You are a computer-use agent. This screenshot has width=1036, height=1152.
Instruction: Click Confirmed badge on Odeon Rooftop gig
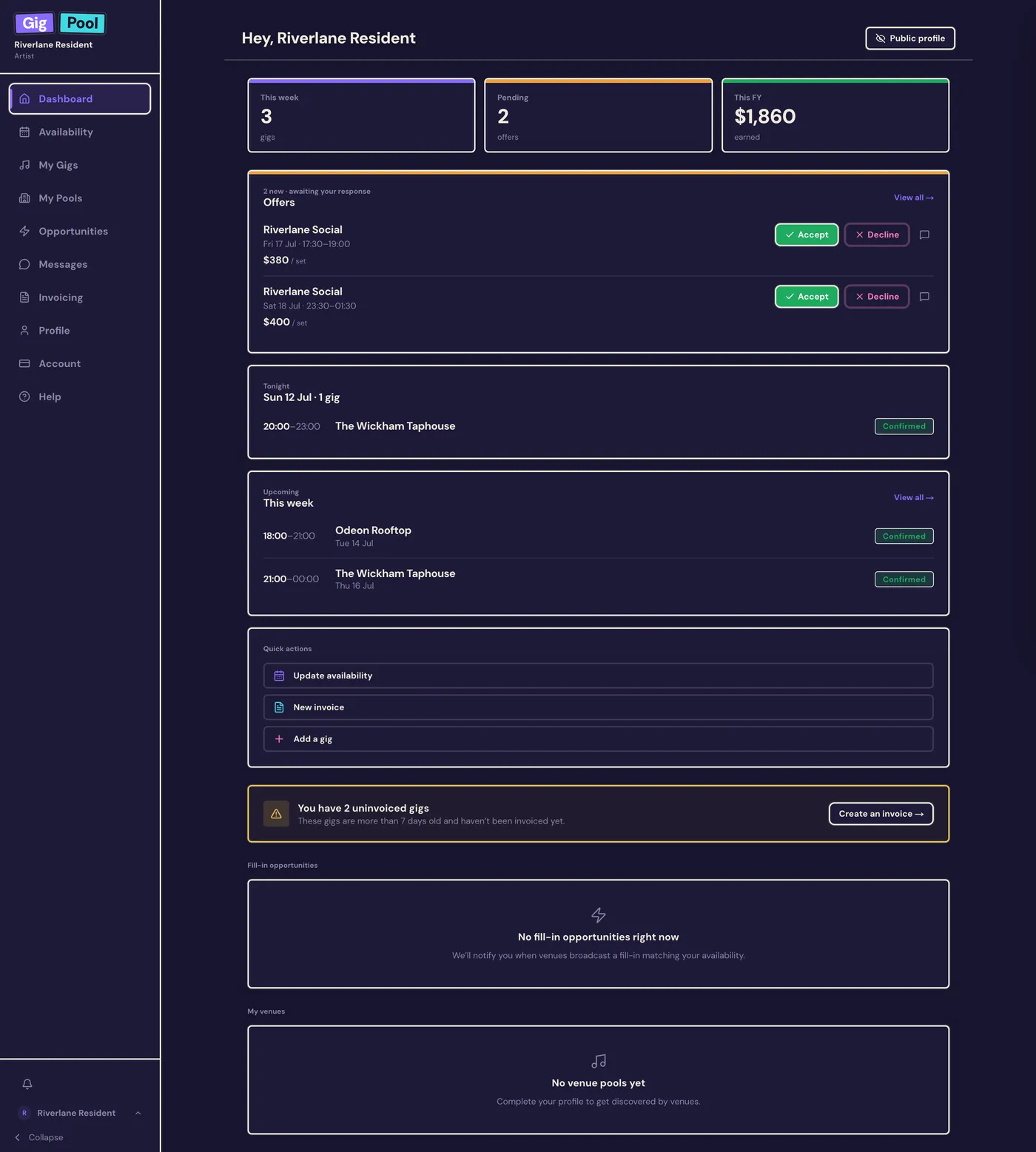(904, 536)
